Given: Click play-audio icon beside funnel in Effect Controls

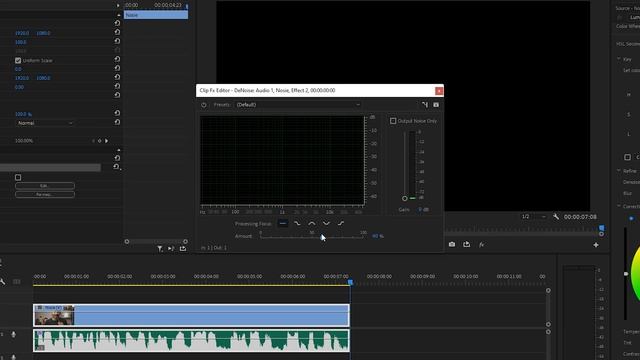Looking at the screenshot, I should pyautogui.click(x=171, y=248).
